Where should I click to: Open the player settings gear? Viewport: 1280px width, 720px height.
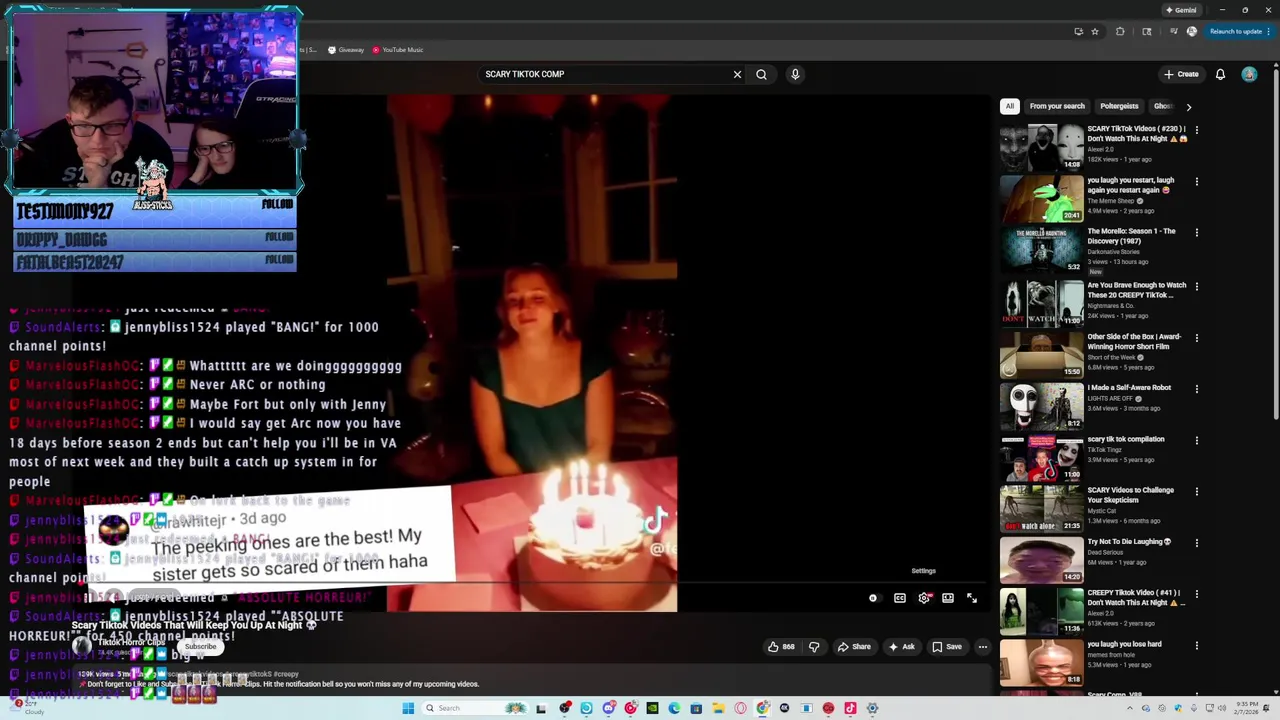[924, 598]
